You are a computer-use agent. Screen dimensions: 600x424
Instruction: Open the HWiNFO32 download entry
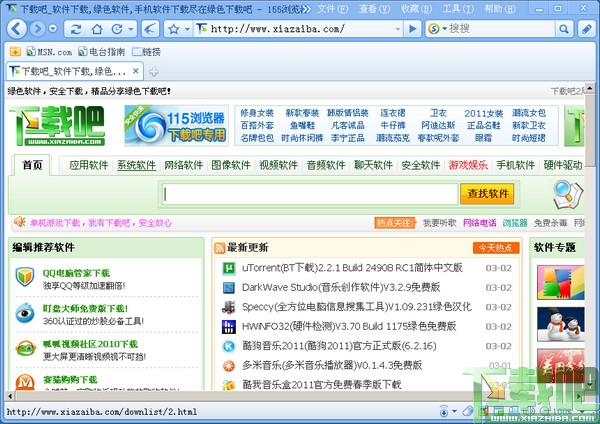(x=349, y=326)
